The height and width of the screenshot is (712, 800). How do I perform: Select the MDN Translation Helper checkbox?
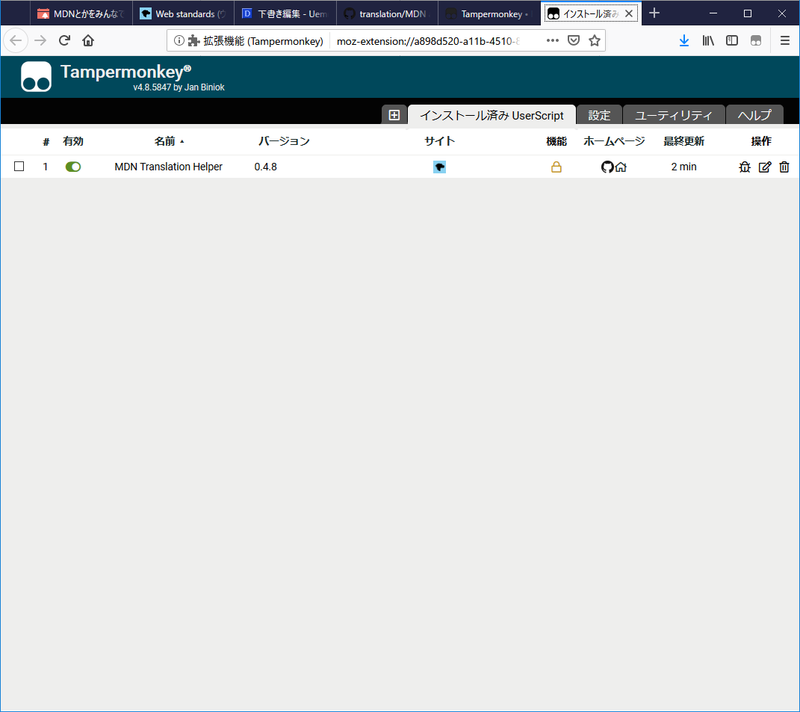point(19,166)
